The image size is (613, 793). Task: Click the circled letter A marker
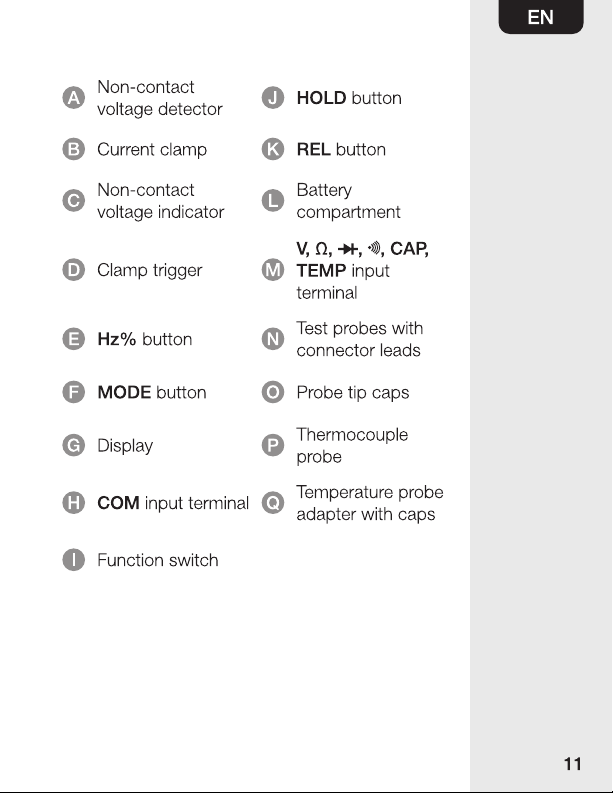(x=73, y=98)
